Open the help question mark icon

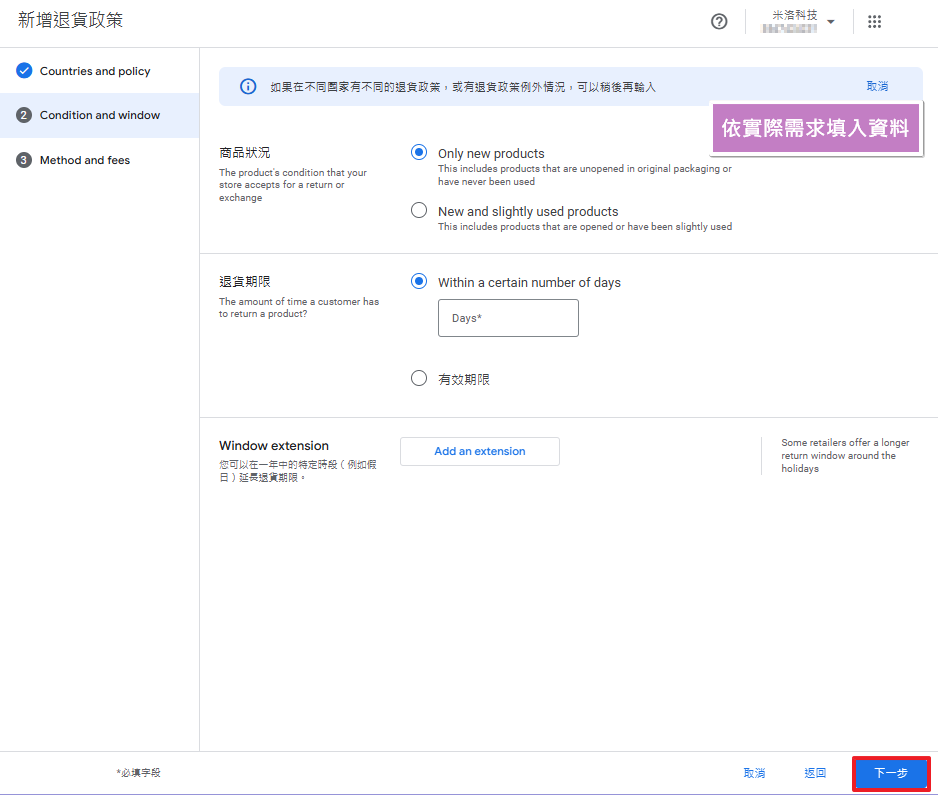pyautogui.click(x=719, y=22)
